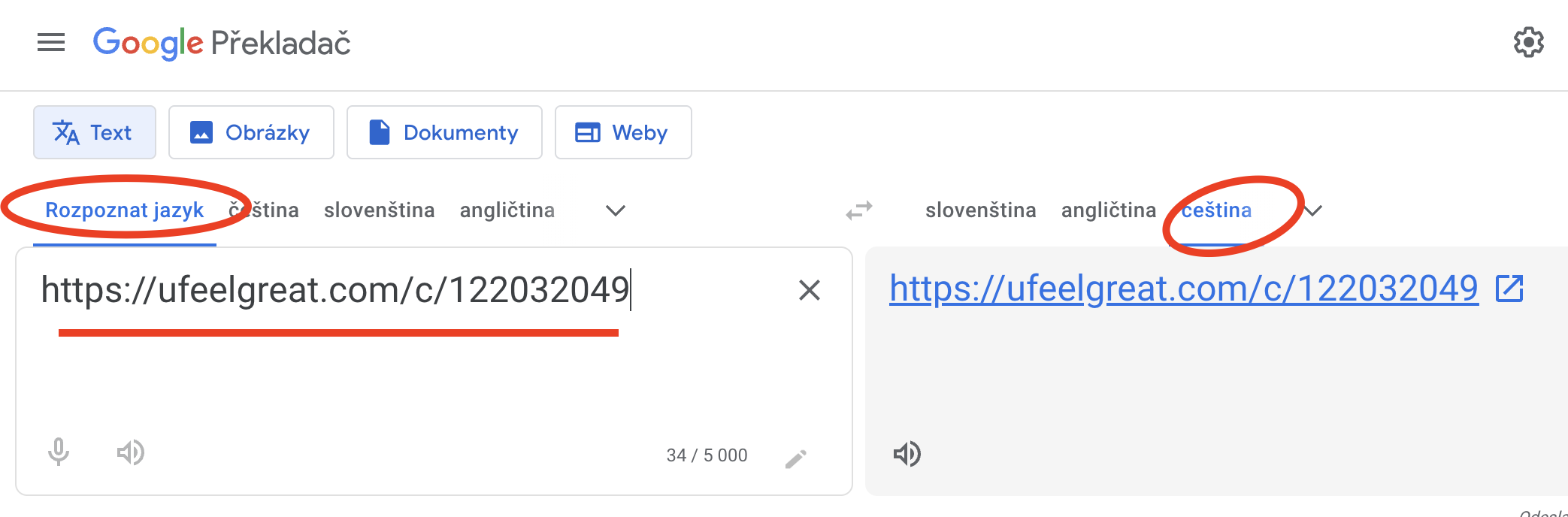1568x517 pixels.
Task: Switch to Dokumenty translation mode
Action: click(x=444, y=132)
